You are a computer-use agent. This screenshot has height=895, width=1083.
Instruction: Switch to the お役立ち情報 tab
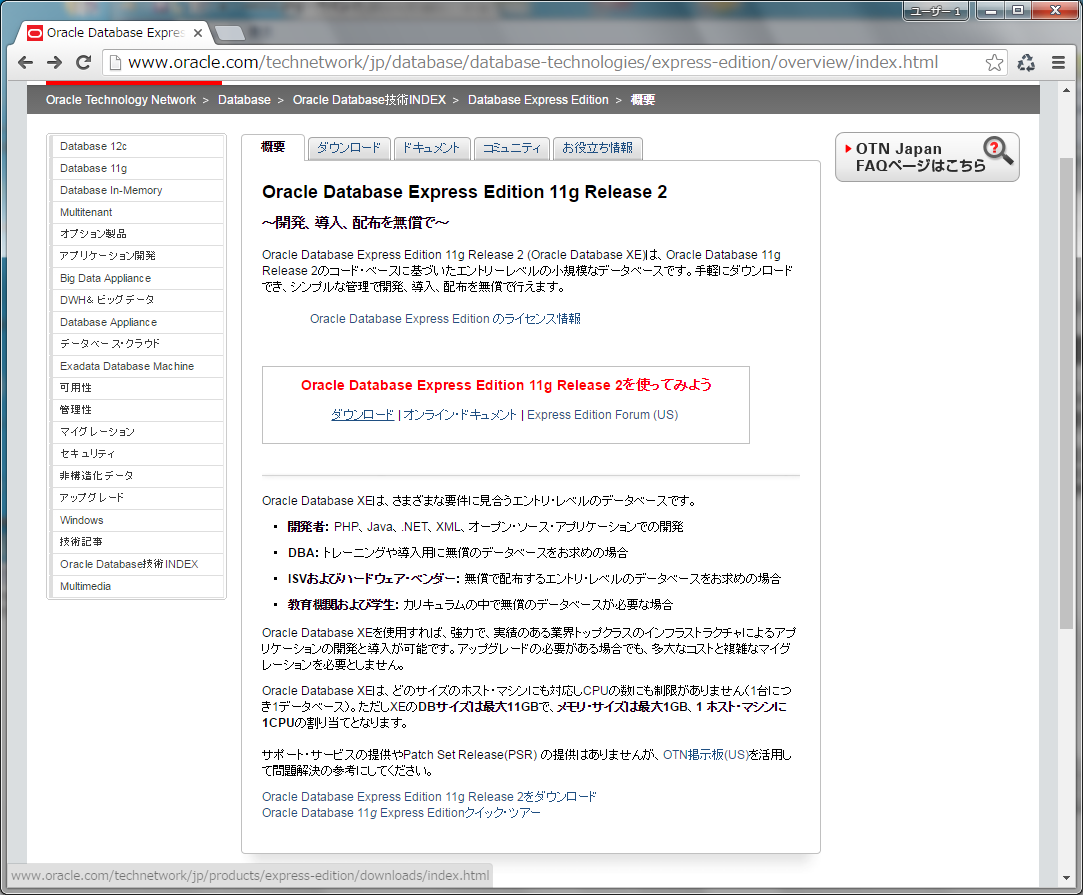pyautogui.click(x=597, y=148)
